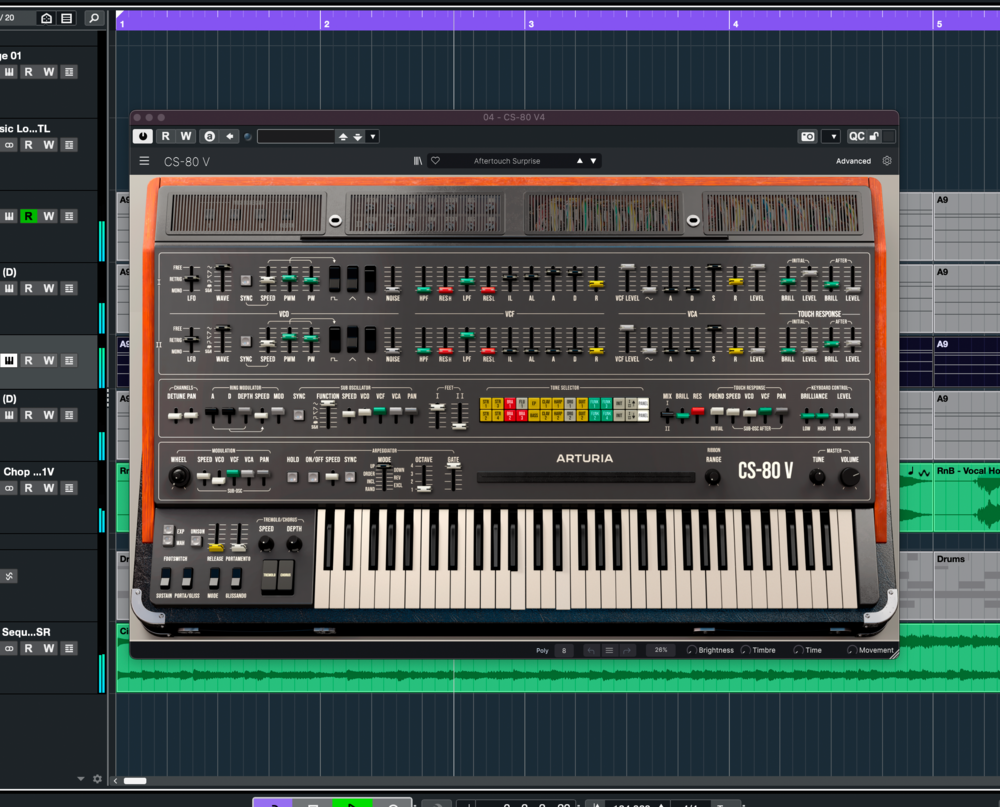Enable Write automation in the plugin toolbar

pyautogui.click(x=185, y=136)
